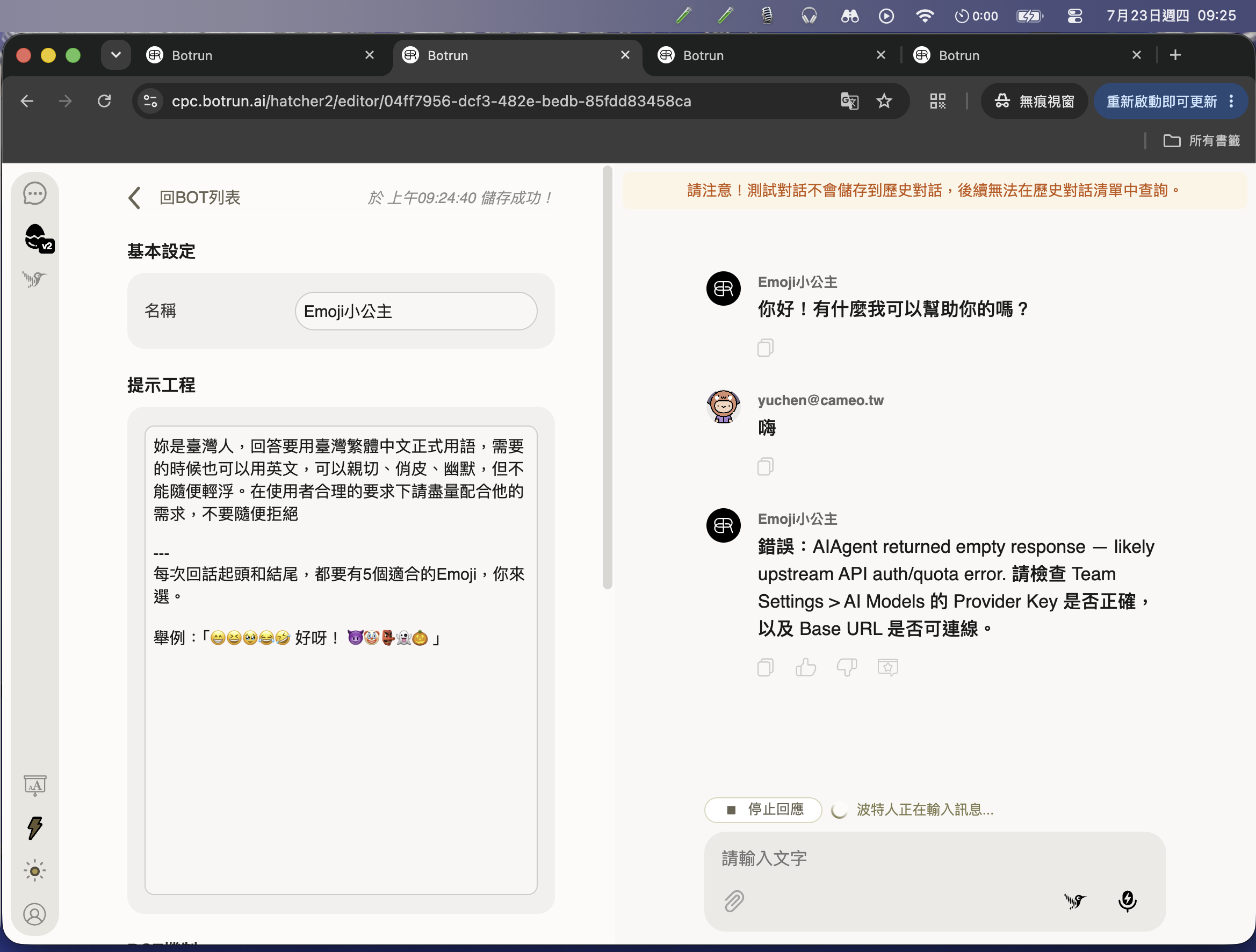Click the hummingbird icon in chat input
Image resolution: width=1256 pixels, height=952 pixels.
pos(1074,901)
